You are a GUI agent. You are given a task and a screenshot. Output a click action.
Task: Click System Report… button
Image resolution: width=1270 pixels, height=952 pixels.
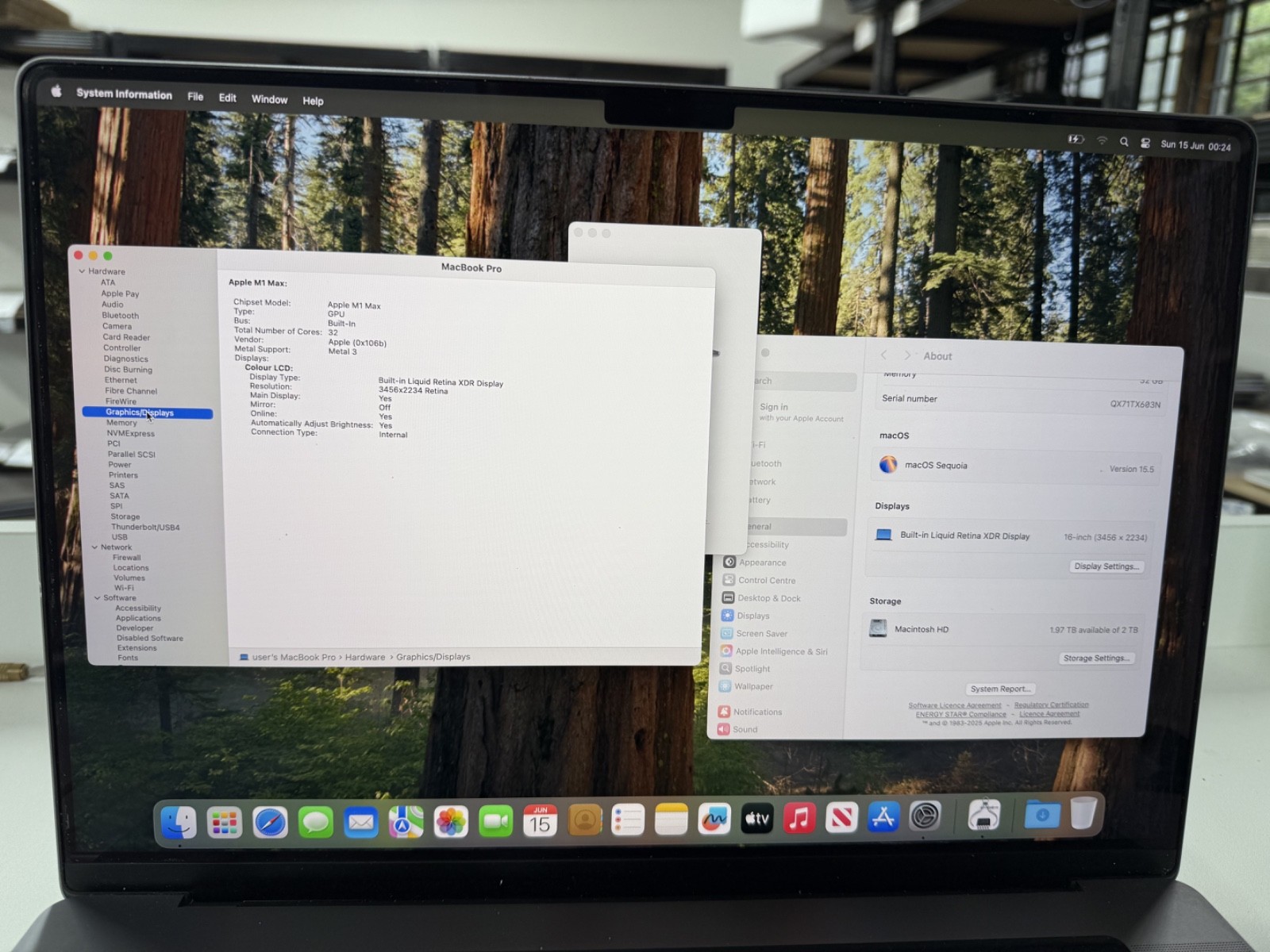[1000, 689]
